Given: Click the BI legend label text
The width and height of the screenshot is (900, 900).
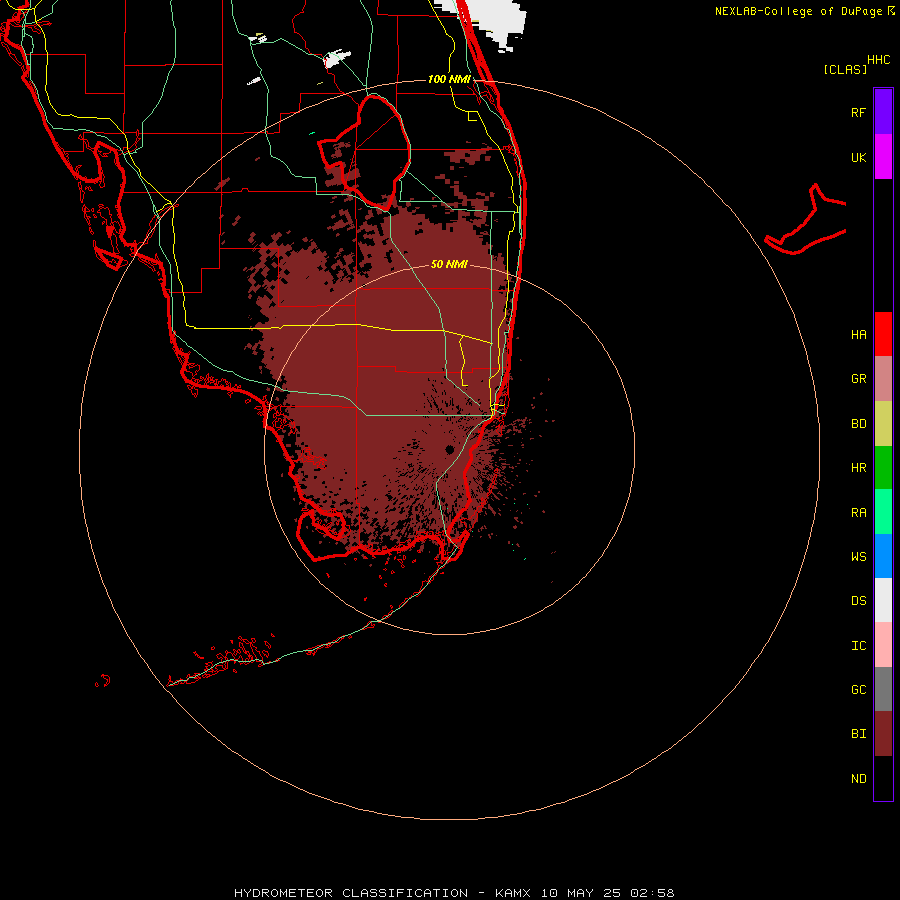Looking at the screenshot, I should tap(858, 734).
